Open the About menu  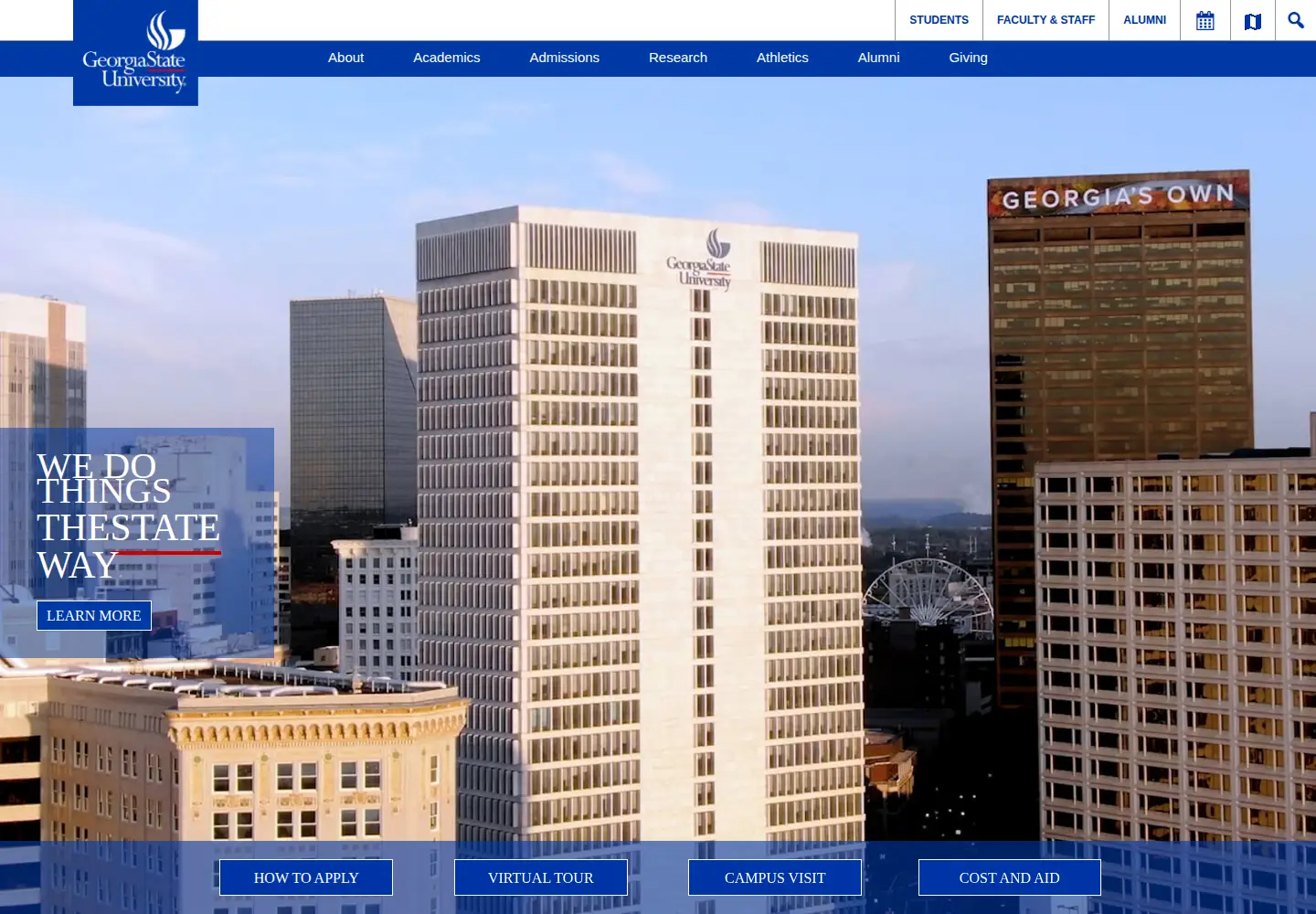click(x=345, y=58)
